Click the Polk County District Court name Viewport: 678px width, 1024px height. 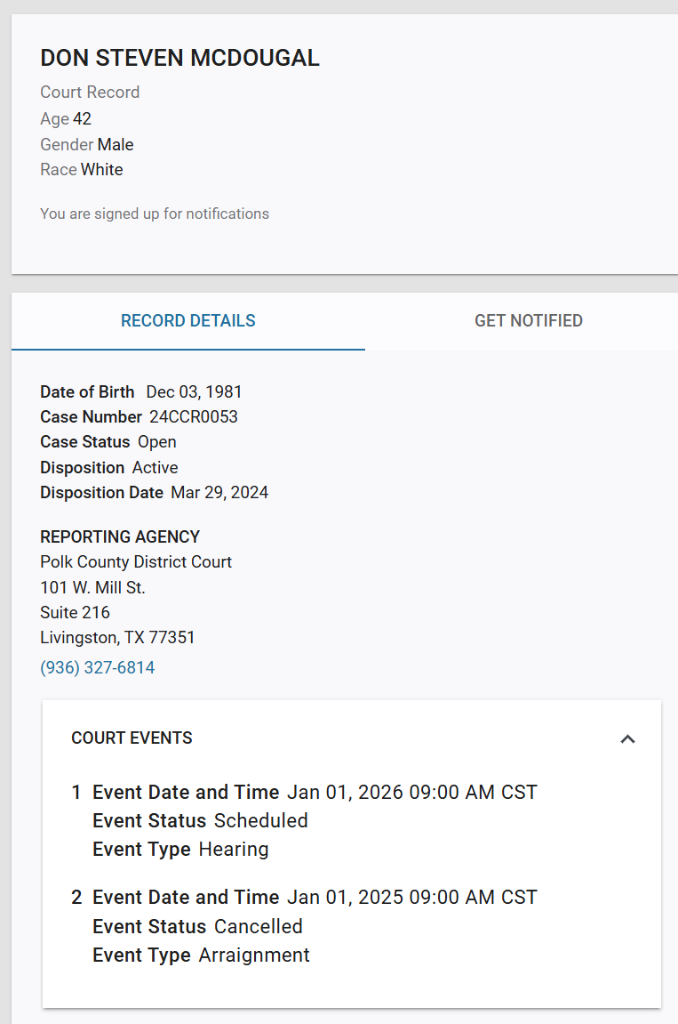[135, 562]
